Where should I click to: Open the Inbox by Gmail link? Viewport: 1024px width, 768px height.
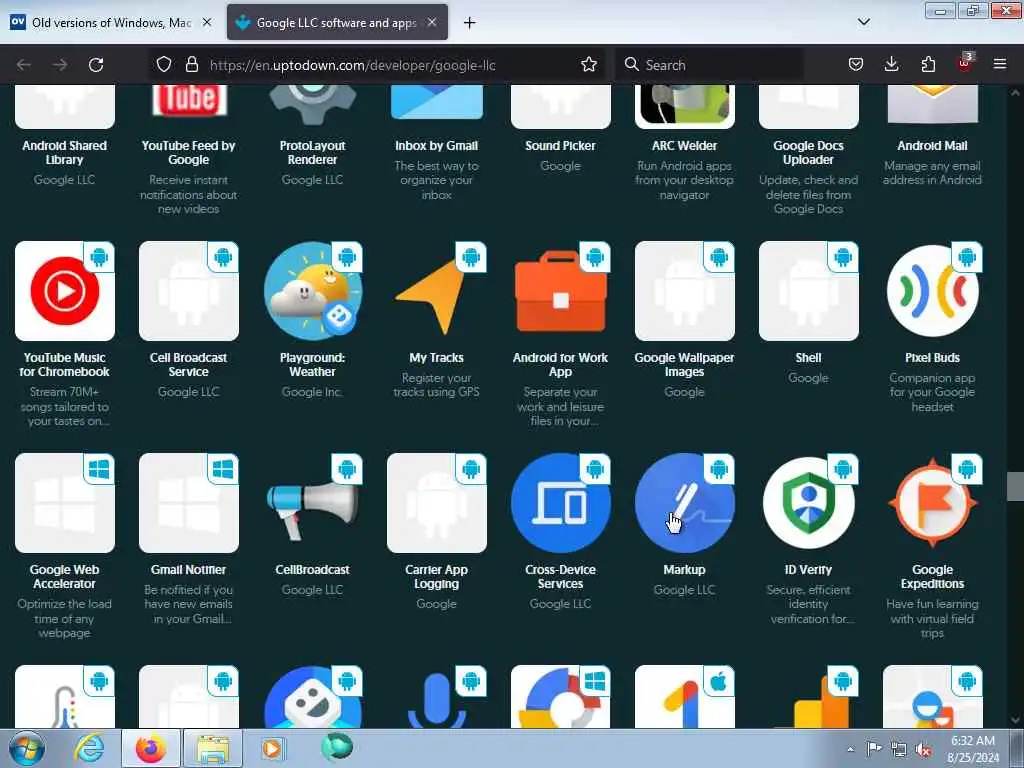(x=436, y=146)
